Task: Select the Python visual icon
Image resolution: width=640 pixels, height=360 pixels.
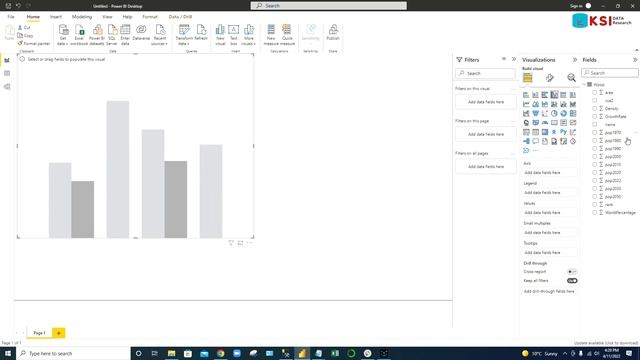Action: 564,132
